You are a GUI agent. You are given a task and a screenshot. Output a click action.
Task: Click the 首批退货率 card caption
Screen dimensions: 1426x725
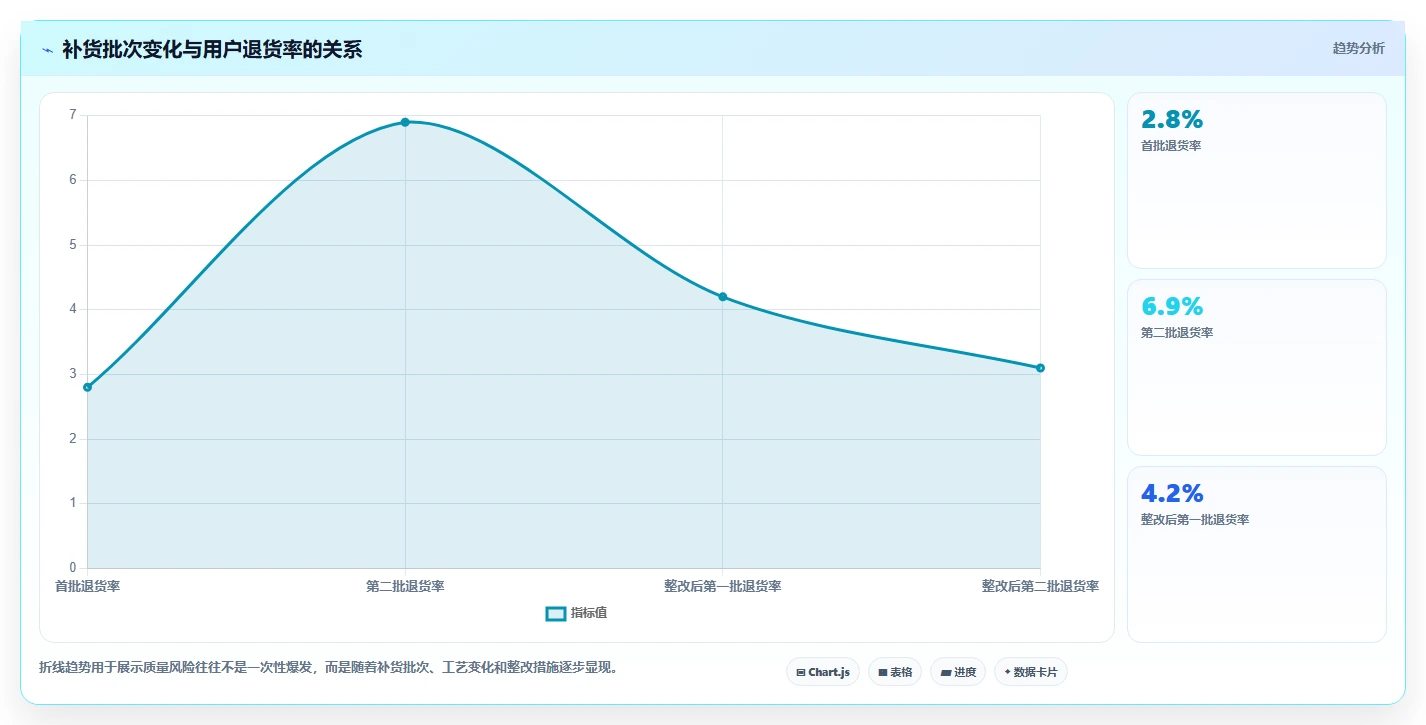pyautogui.click(x=1171, y=146)
